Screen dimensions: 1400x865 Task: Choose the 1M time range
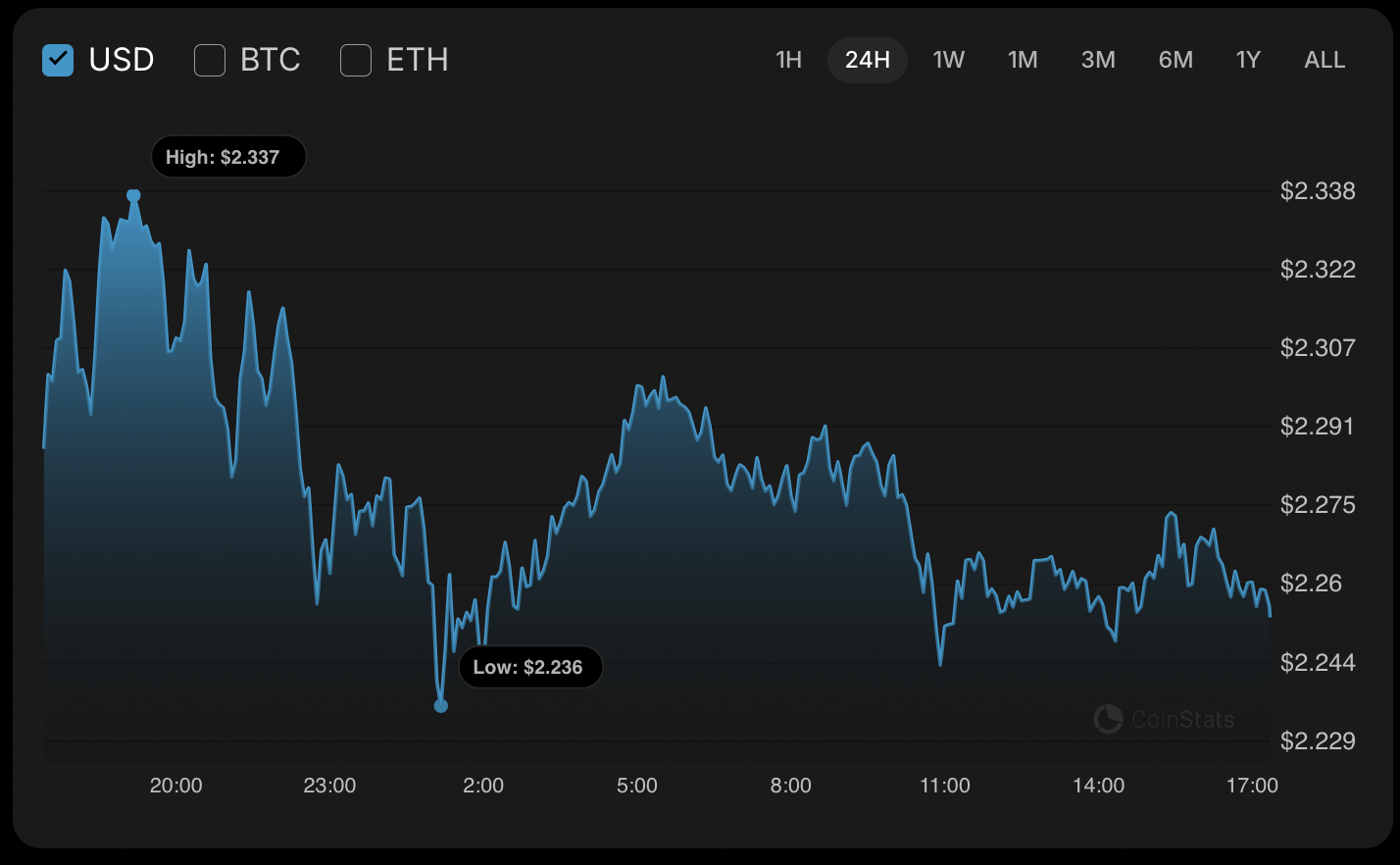click(x=1023, y=60)
